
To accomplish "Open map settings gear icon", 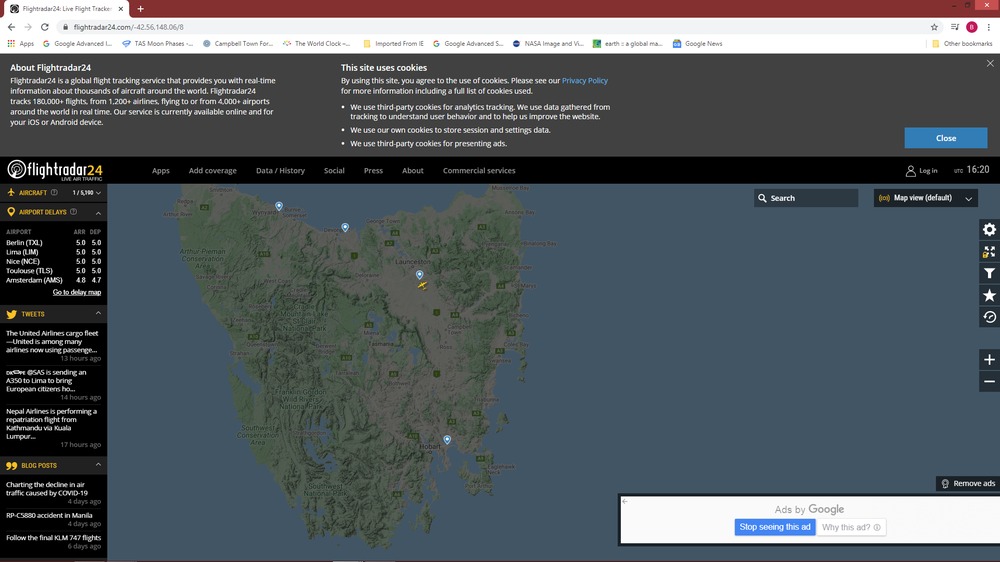I will pyautogui.click(x=989, y=230).
